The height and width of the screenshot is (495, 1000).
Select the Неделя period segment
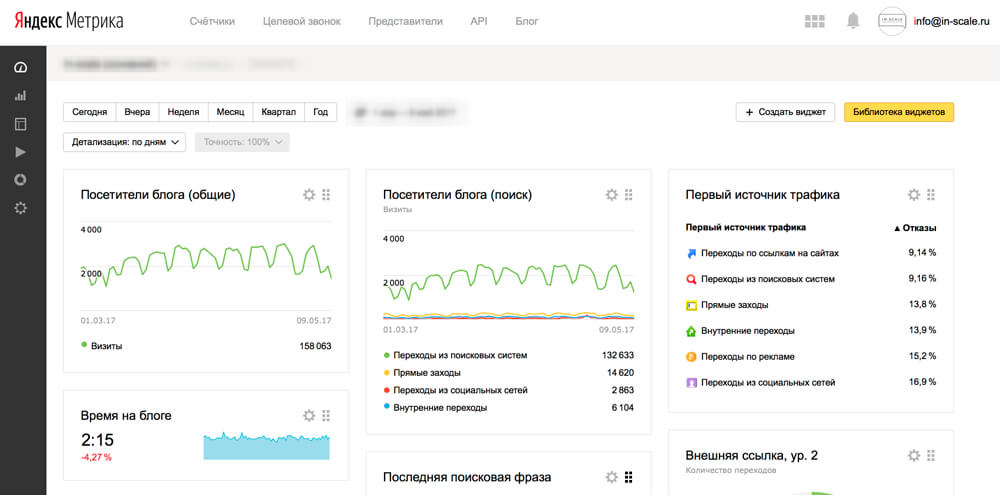coord(184,112)
